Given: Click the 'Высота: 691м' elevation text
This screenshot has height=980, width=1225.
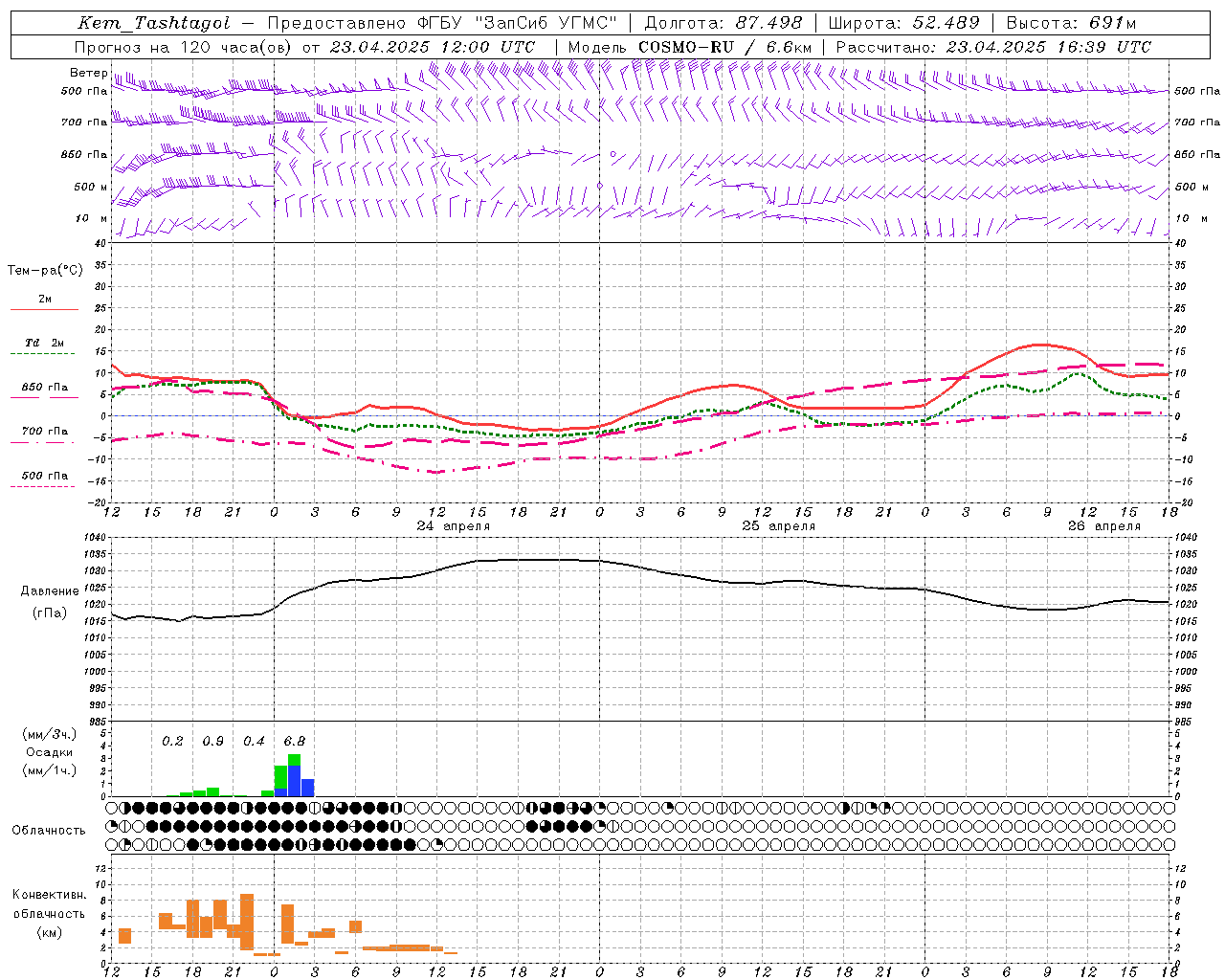Looking at the screenshot, I should coord(1072,23).
